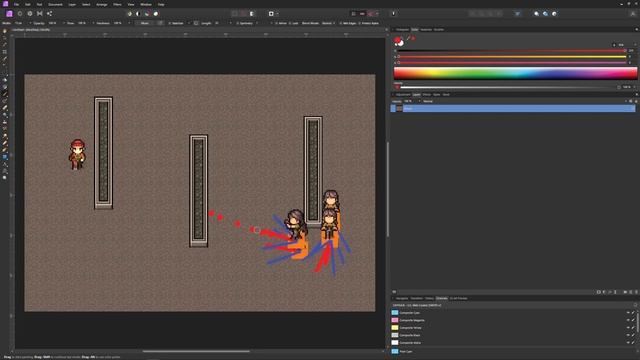Open the Effects tab
This screenshot has height=360, width=640.
(427, 95)
